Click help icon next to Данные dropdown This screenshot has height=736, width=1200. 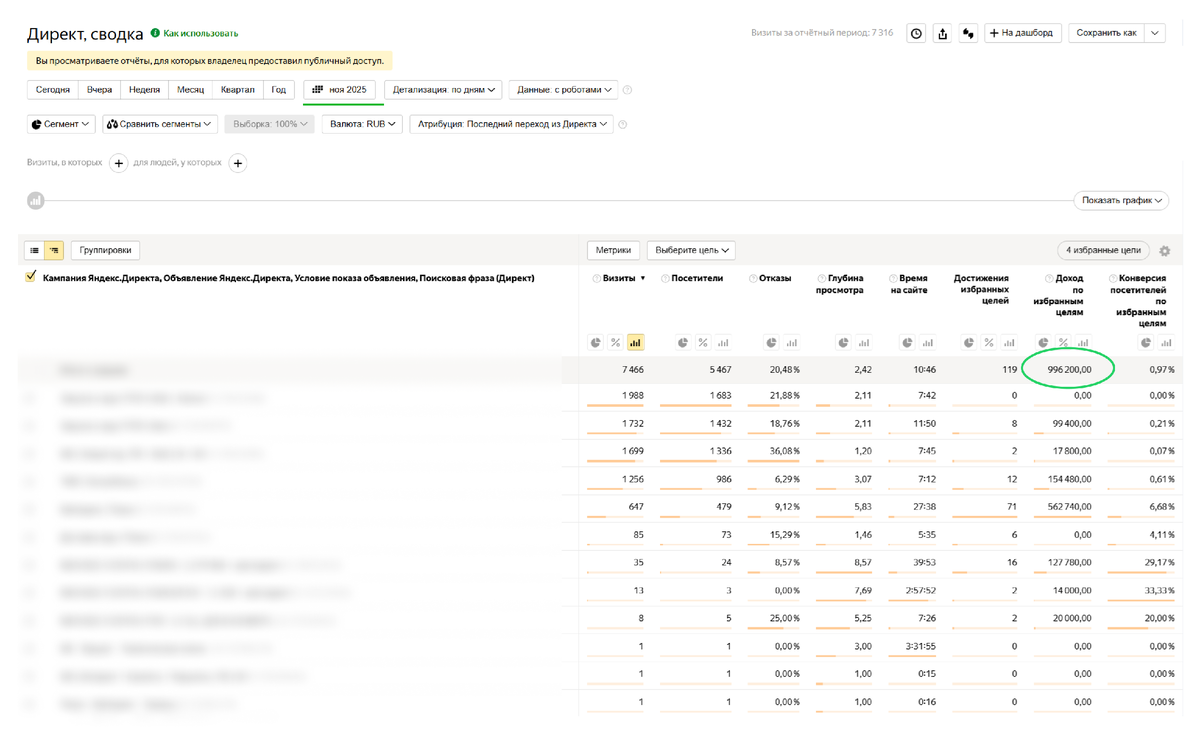(x=628, y=90)
